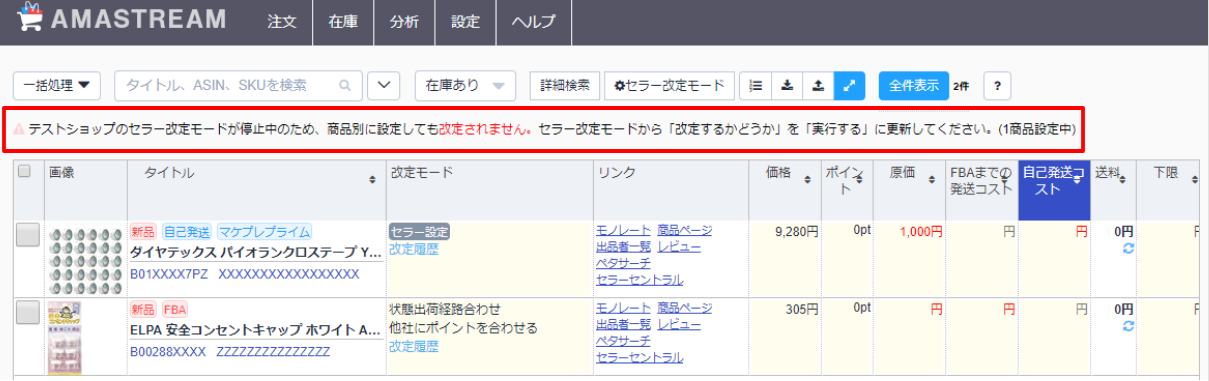The width and height of the screenshot is (1209, 381).
Task: Toggle the select-all checkbox in header
Action: [x=25, y=170]
